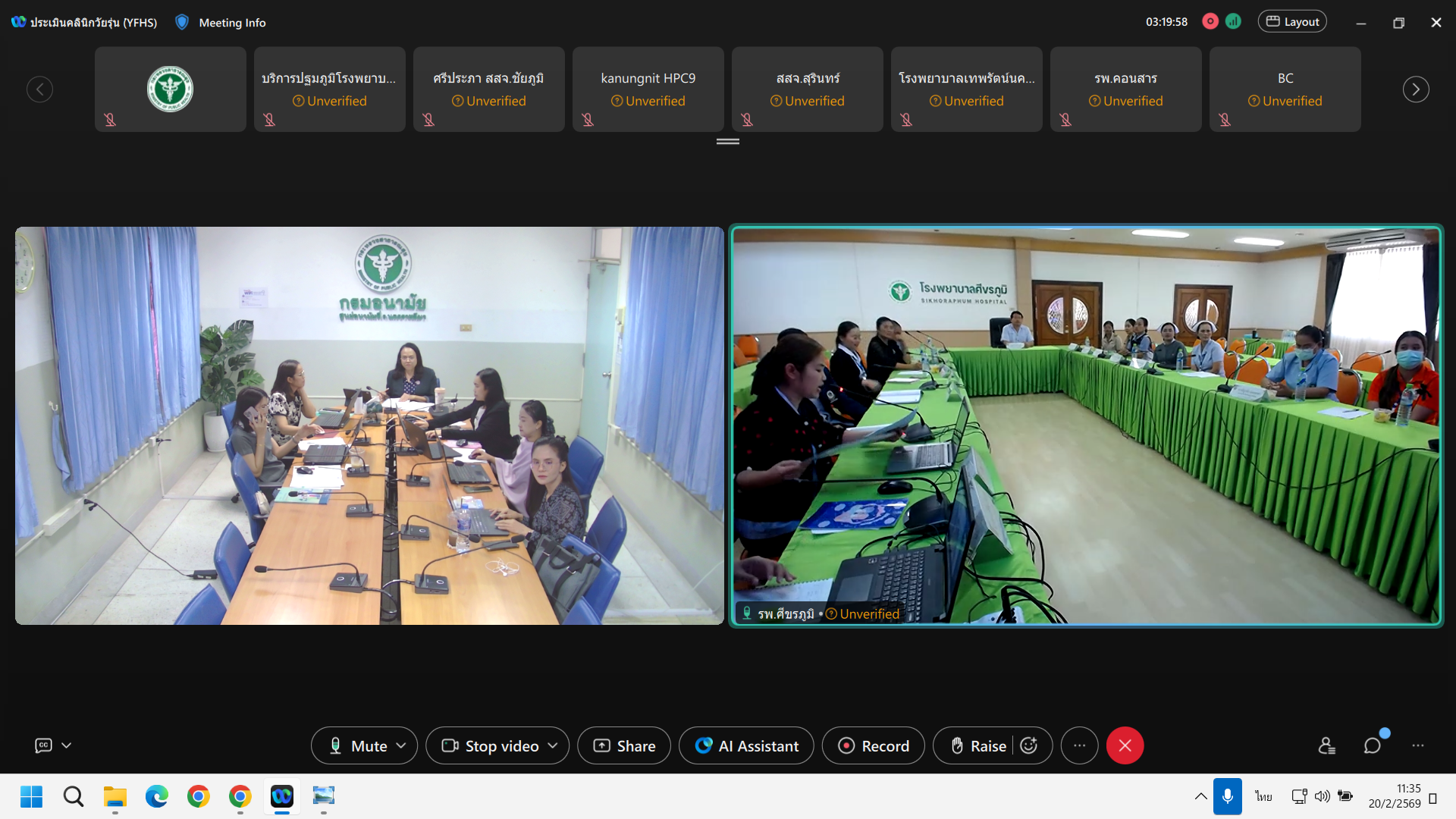
Task: Click the red recording indicator icon
Action: (x=1210, y=21)
